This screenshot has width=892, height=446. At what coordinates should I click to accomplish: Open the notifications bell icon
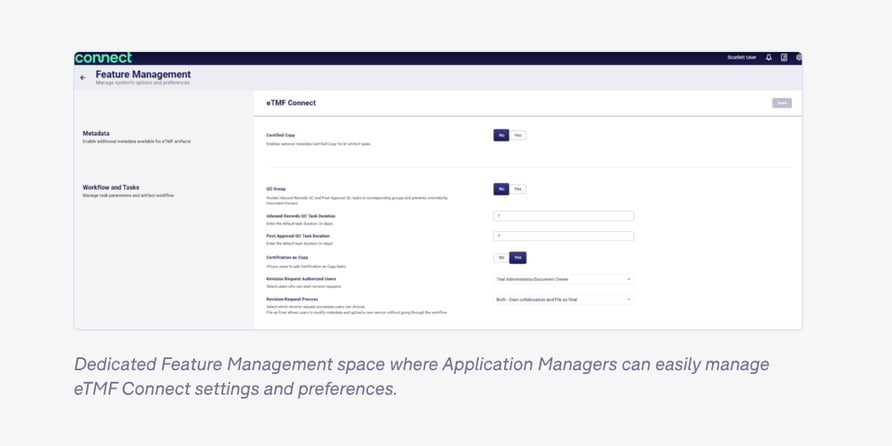(x=769, y=57)
